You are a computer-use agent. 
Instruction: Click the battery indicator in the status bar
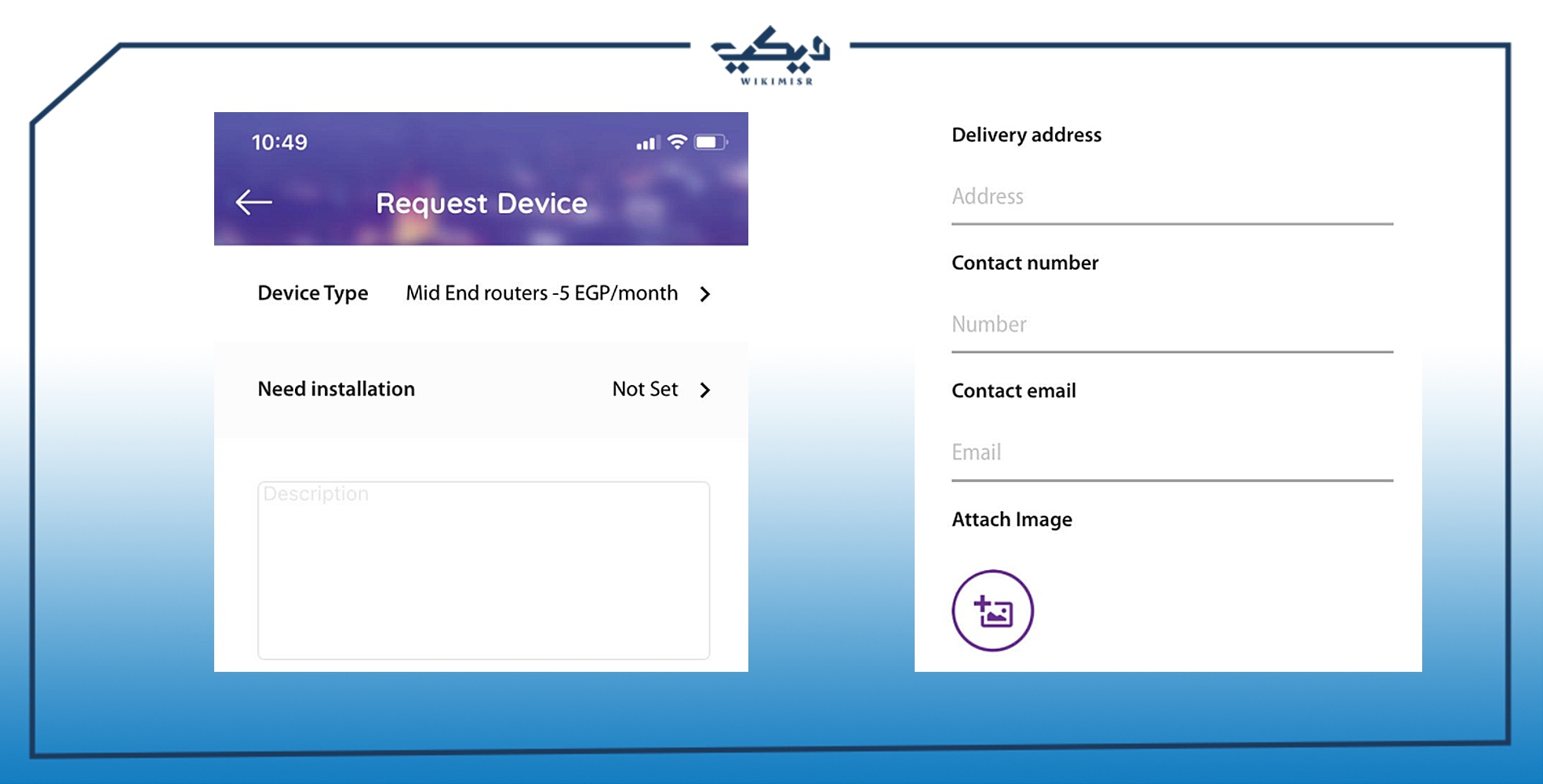pyautogui.click(x=711, y=142)
